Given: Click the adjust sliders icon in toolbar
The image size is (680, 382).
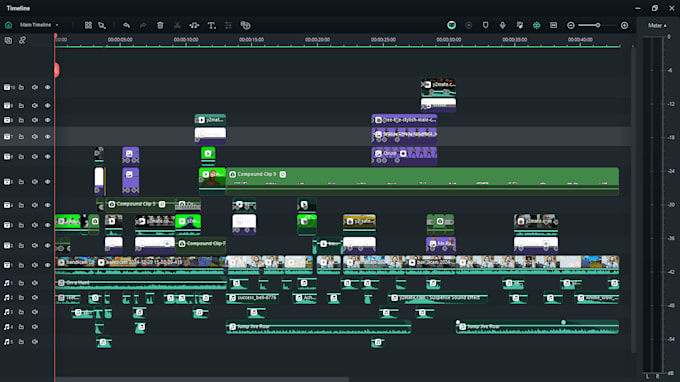Looking at the screenshot, I should 228,25.
